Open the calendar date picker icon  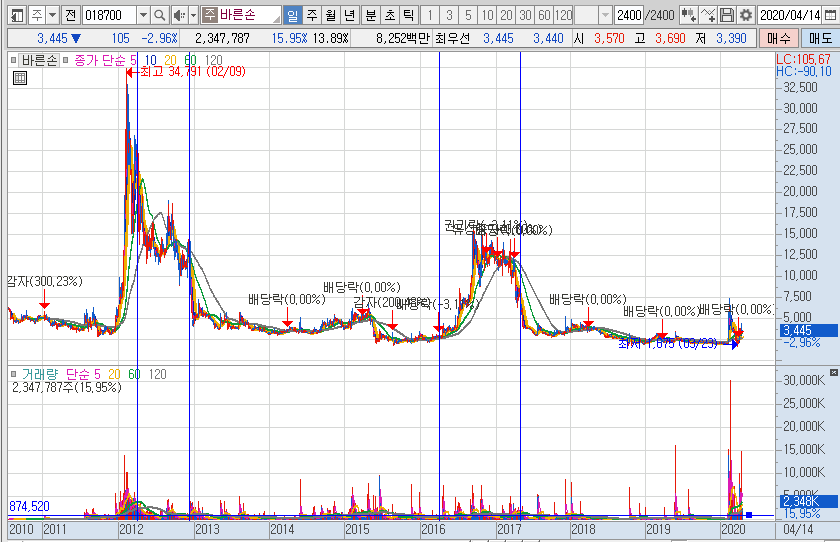click(830, 15)
